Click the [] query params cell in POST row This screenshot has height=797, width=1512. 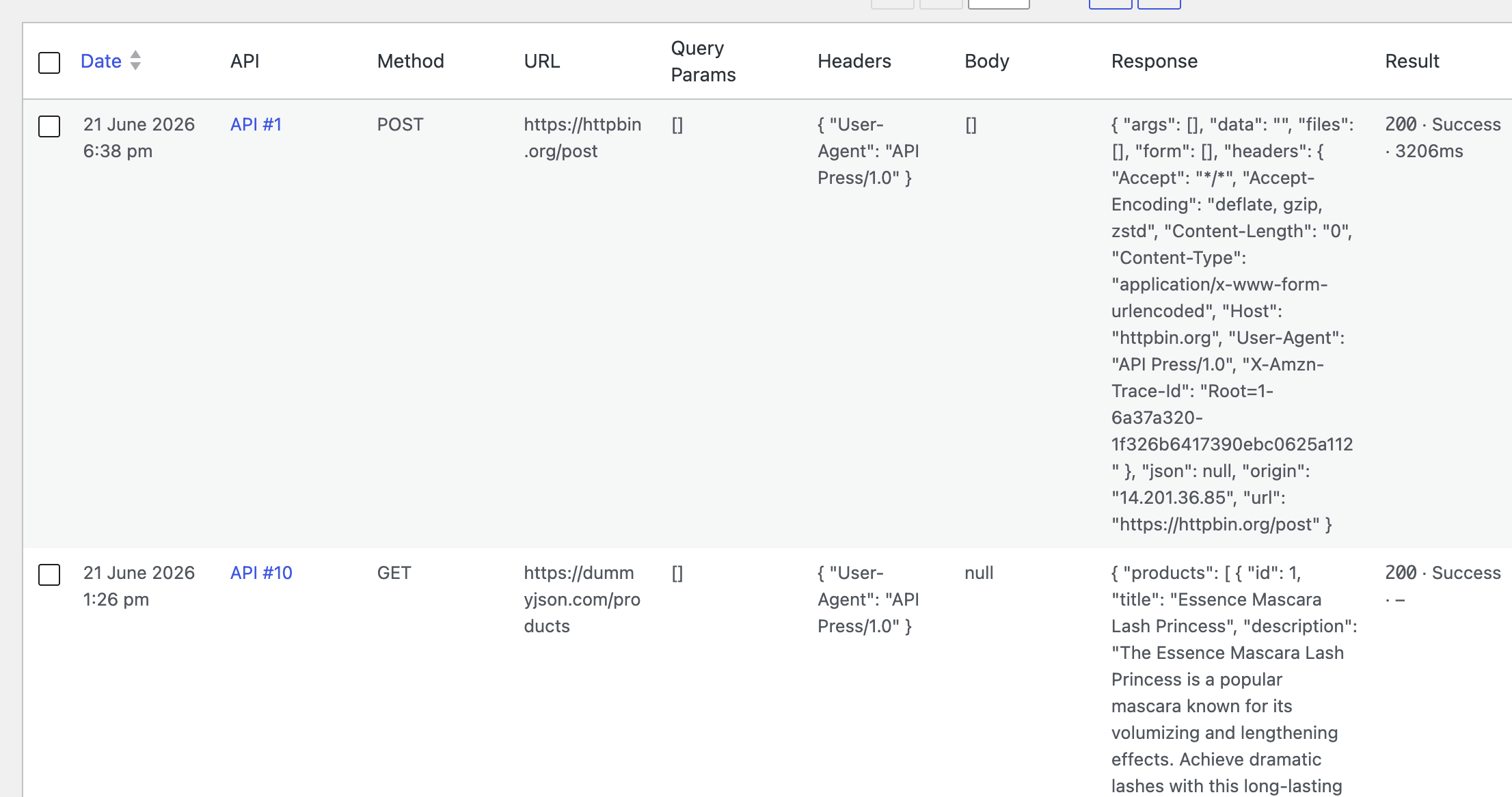pyautogui.click(x=677, y=124)
